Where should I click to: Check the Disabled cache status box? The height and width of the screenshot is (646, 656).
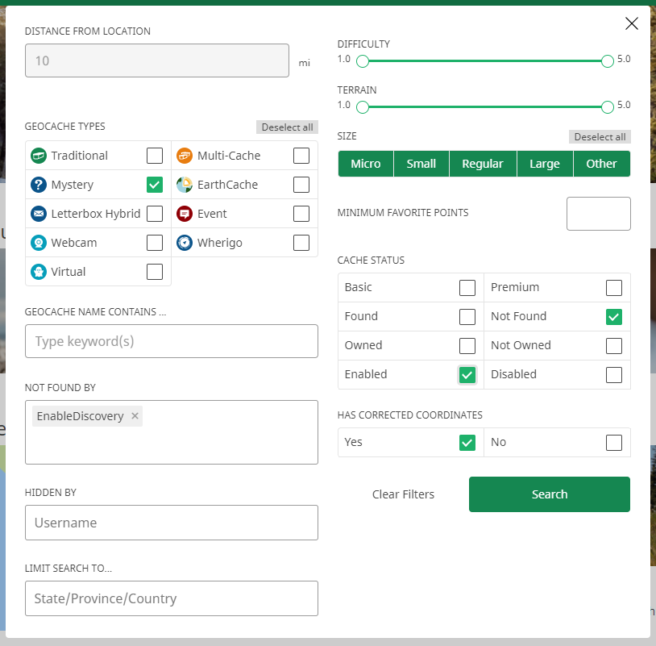[614, 375]
